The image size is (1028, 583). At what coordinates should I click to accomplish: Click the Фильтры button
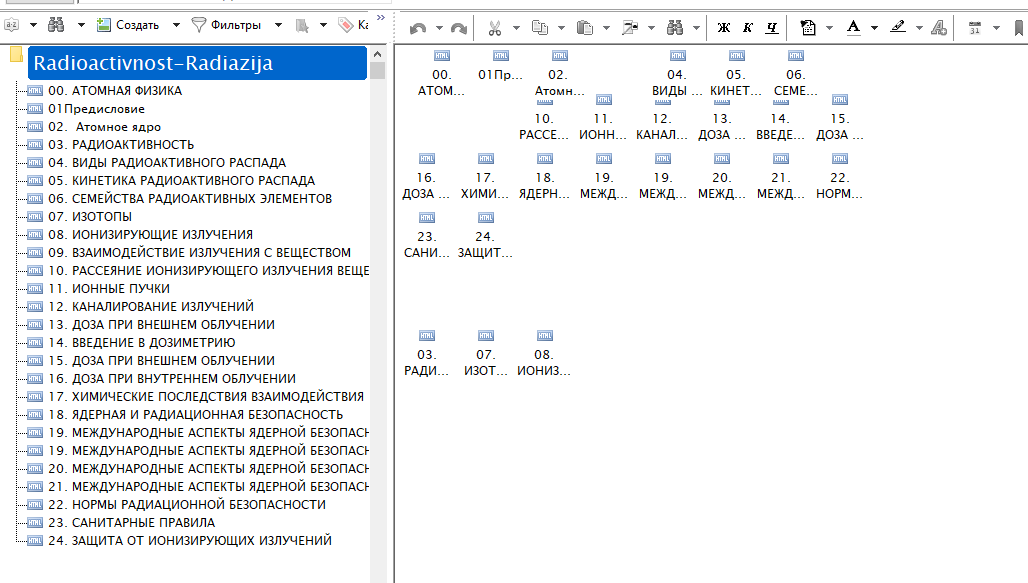(x=226, y=25)
